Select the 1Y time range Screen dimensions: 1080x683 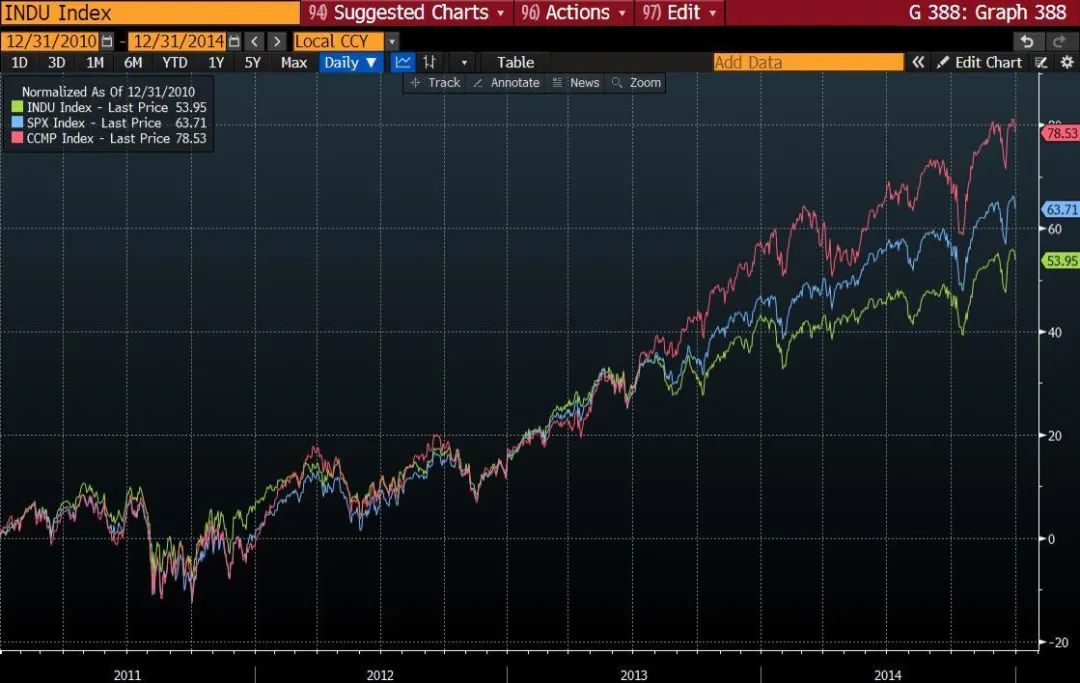point(216,63)
